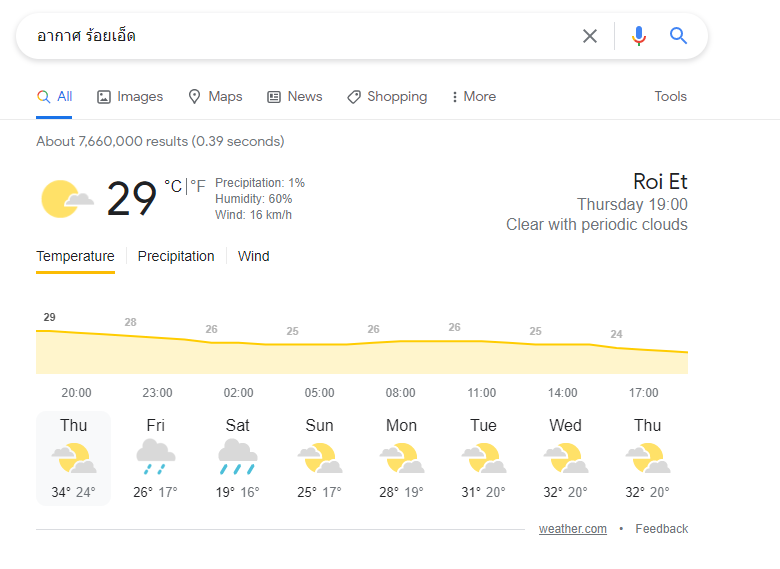Switch to the Maps tab
The height and width of the screenshot is (569, 780).
[215, 96]
